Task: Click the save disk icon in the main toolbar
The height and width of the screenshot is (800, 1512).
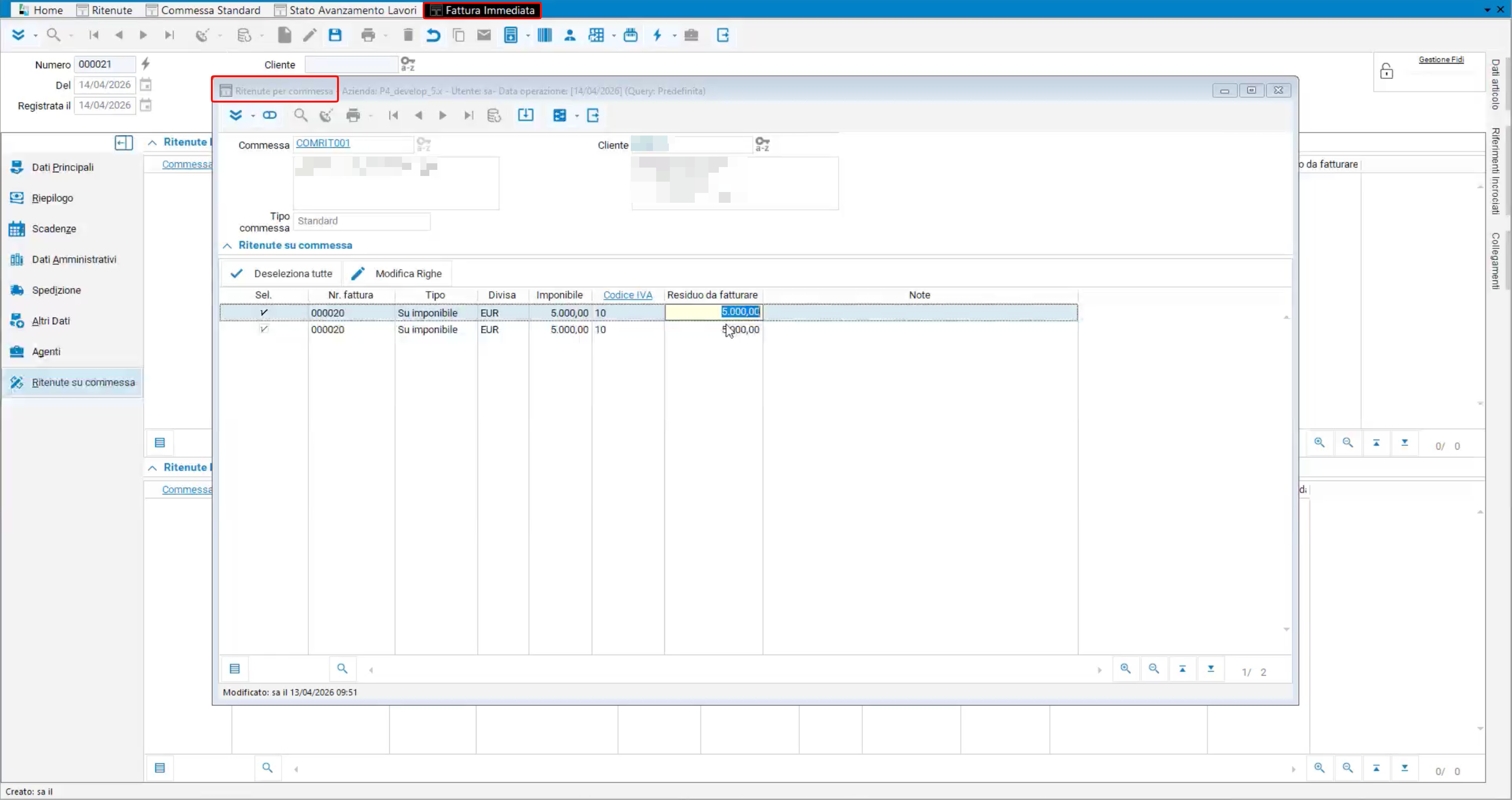Action: [x=335, y=35]
